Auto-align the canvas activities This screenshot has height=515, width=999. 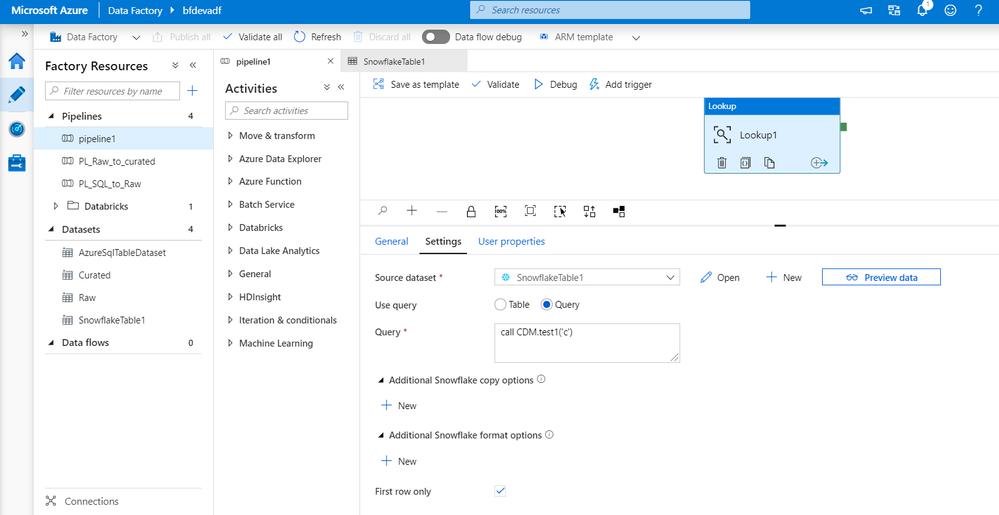589,211
